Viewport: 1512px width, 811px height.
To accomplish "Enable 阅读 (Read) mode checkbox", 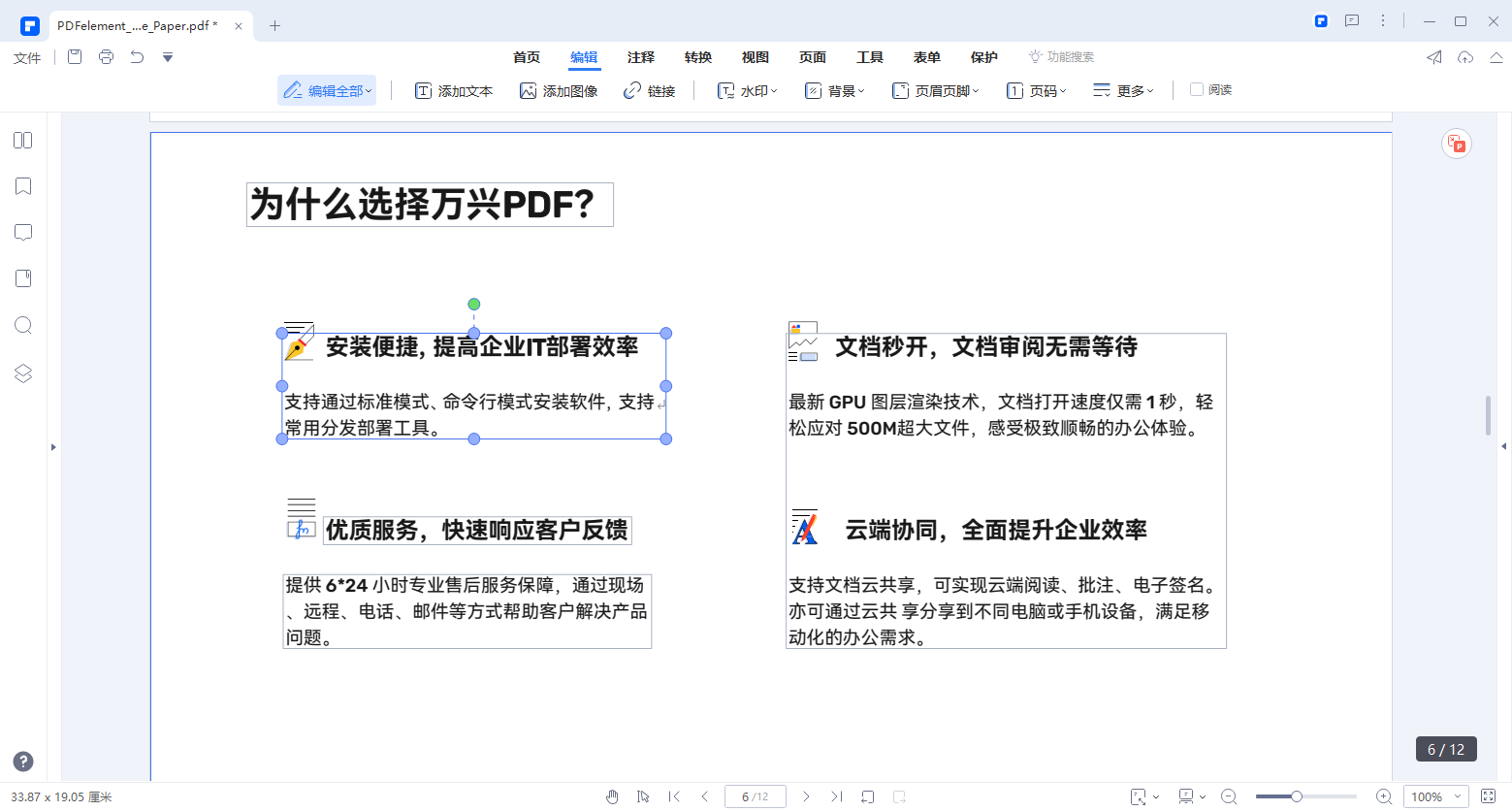I will point(1198,89).
